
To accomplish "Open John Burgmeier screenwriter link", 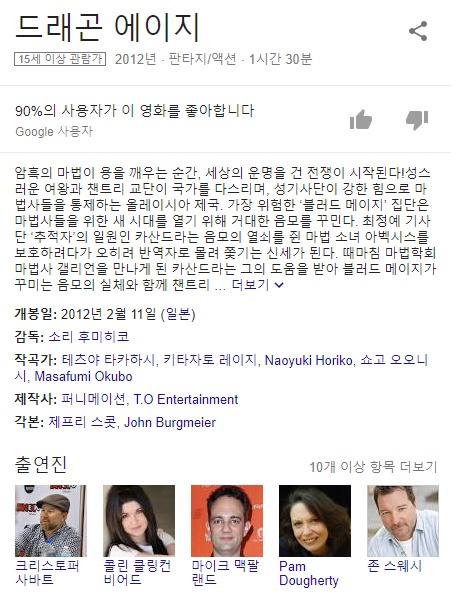I will pyautogui.click(x=170, y=423).
